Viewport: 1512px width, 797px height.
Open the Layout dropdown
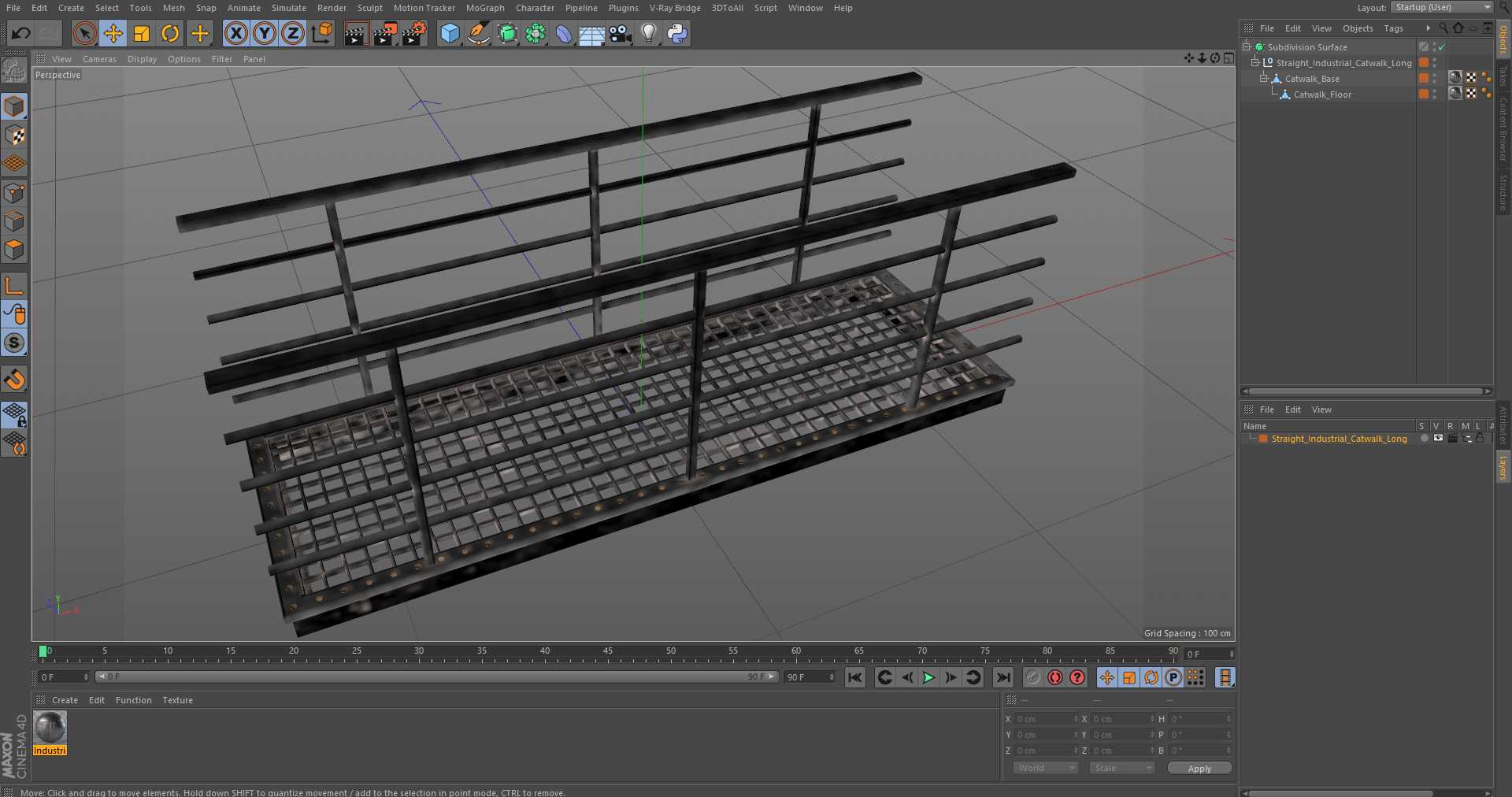1442,7
